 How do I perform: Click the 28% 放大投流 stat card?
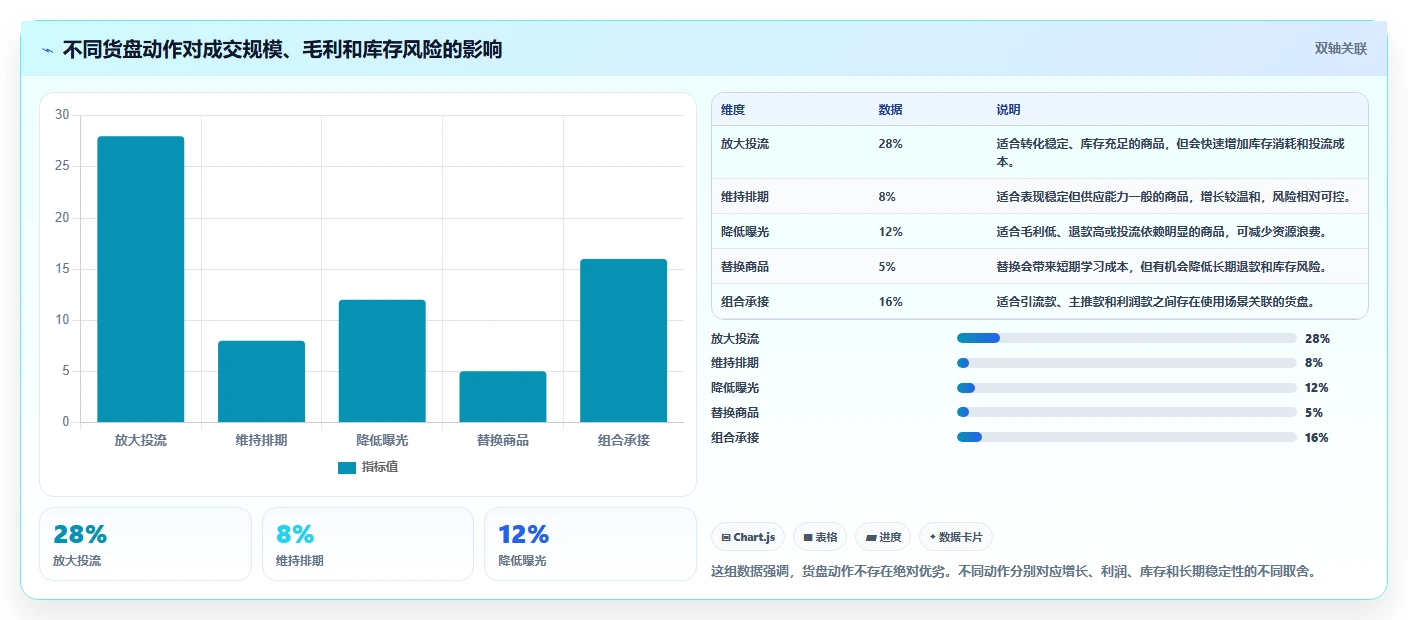[x=145, y=544]
